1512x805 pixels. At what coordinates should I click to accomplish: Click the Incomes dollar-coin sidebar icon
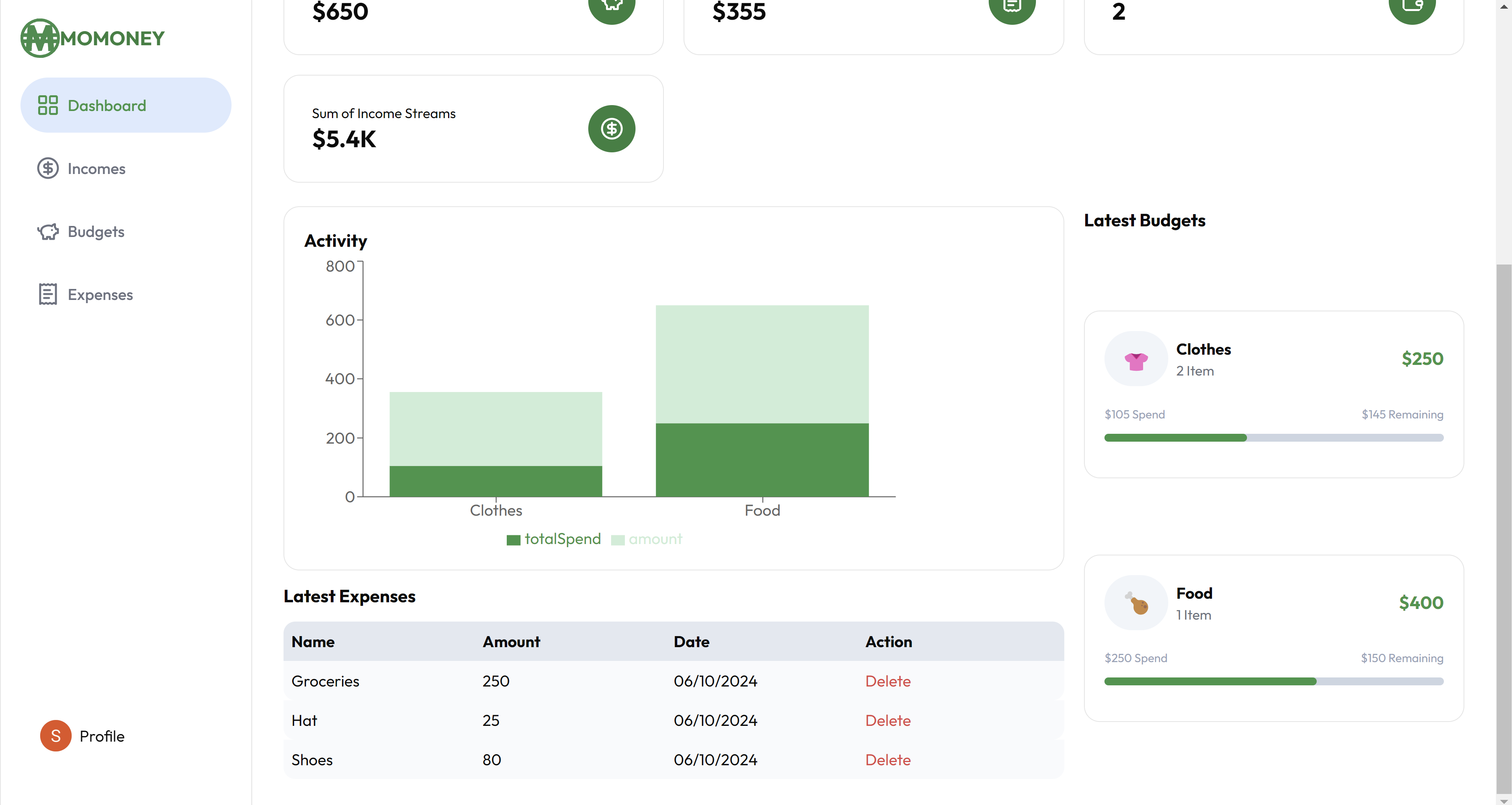pos(48,168)
